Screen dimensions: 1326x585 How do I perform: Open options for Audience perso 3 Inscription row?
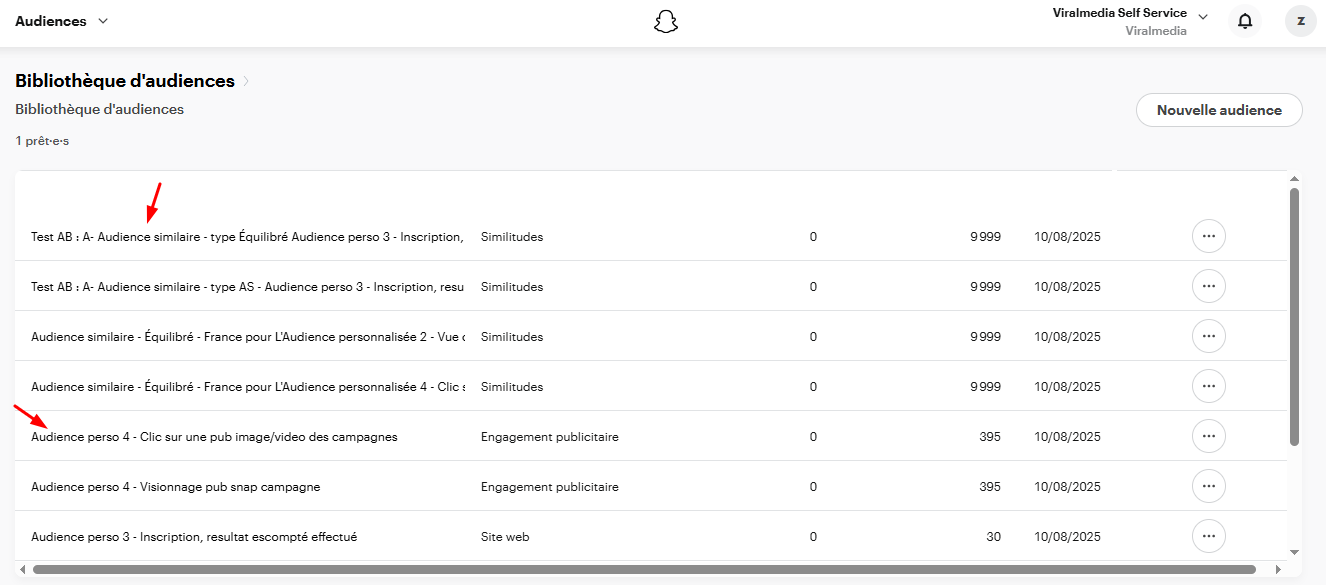pos(1208,537)
